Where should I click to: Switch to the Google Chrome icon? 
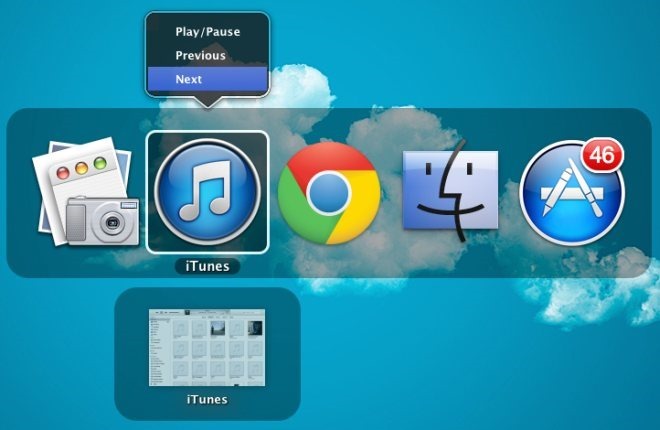pos(329,193)
